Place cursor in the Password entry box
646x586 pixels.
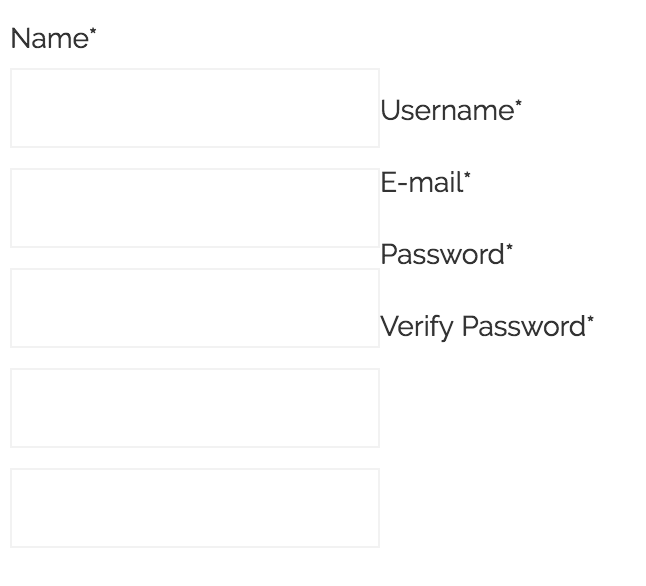click(x=195, y=408)
